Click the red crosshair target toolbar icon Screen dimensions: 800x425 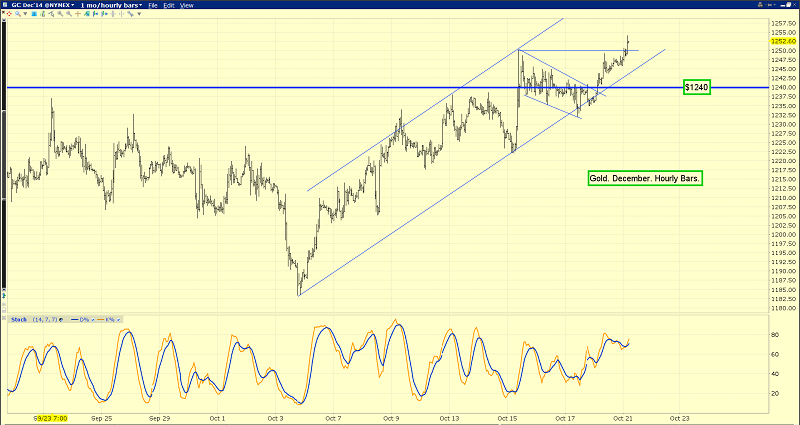tap(9, 14)
